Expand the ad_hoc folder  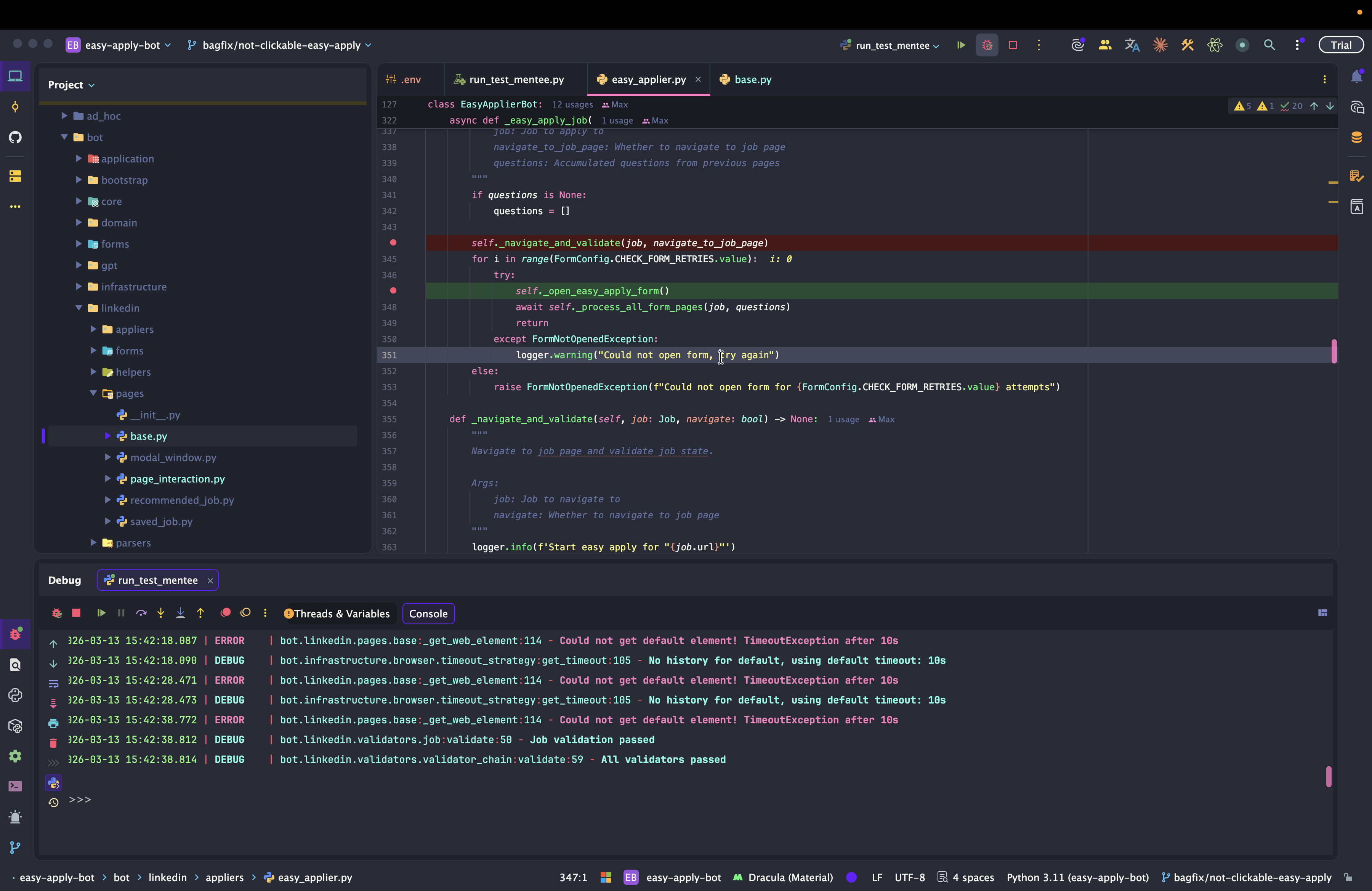pos(64,116)
